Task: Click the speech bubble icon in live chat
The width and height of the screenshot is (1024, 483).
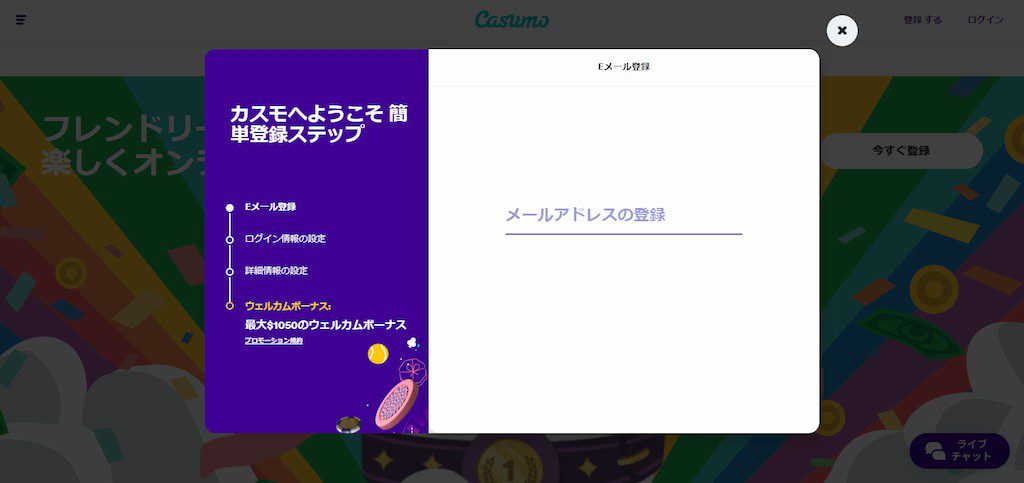Action: coord(935,450)
